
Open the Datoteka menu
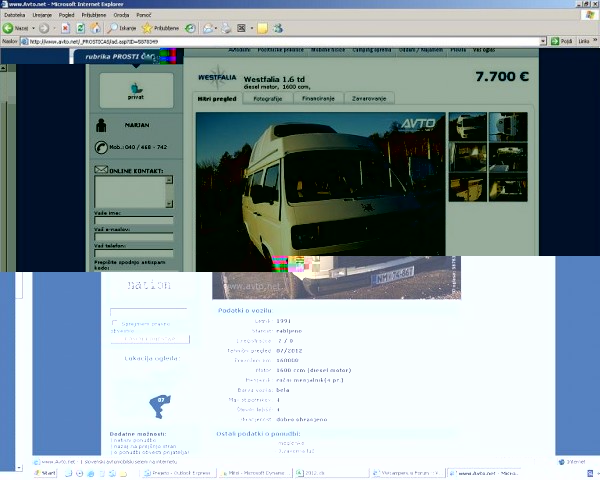[14, 16]
